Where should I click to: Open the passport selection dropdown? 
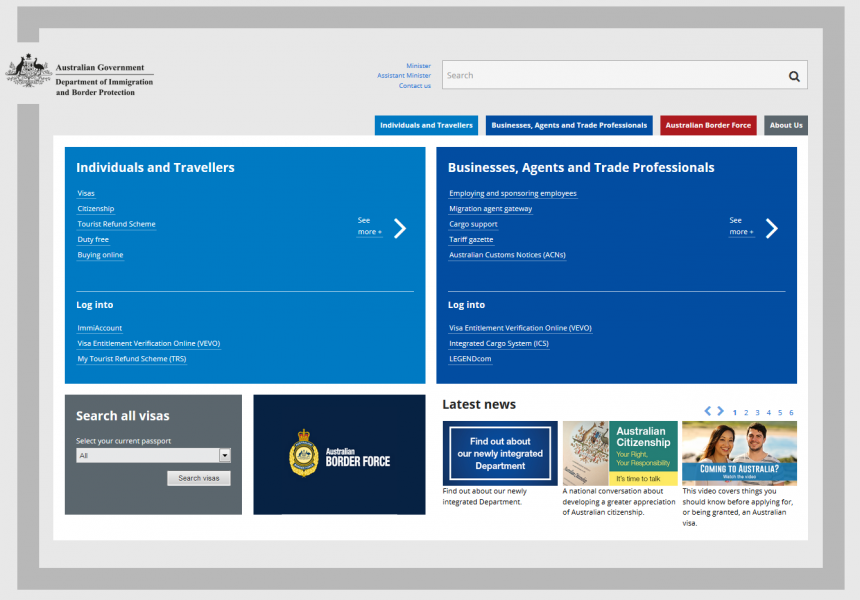[x=225, y=455]
